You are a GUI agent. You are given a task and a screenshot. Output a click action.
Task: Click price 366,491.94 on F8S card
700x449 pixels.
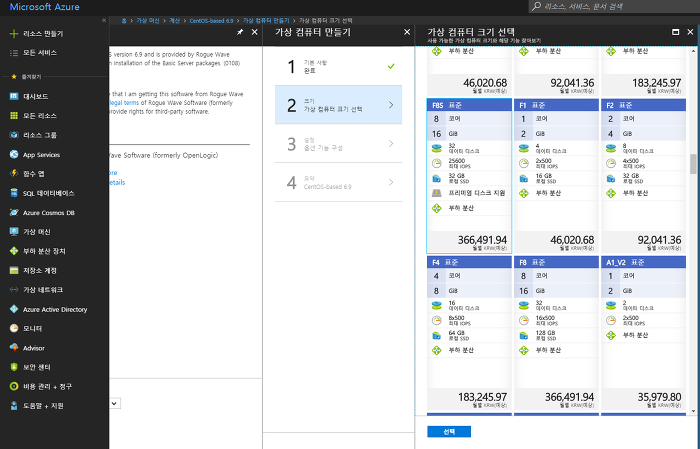coord(482,240)
